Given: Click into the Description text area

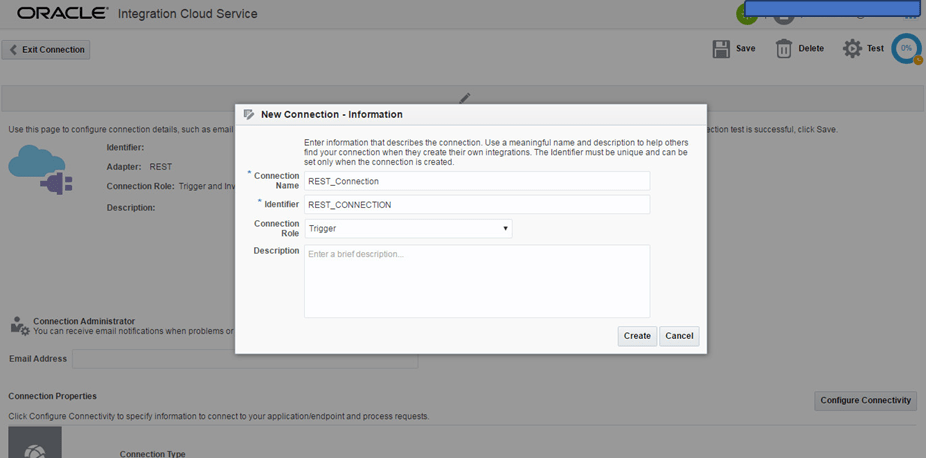Looking at the screenshot, I should [477, 281].
